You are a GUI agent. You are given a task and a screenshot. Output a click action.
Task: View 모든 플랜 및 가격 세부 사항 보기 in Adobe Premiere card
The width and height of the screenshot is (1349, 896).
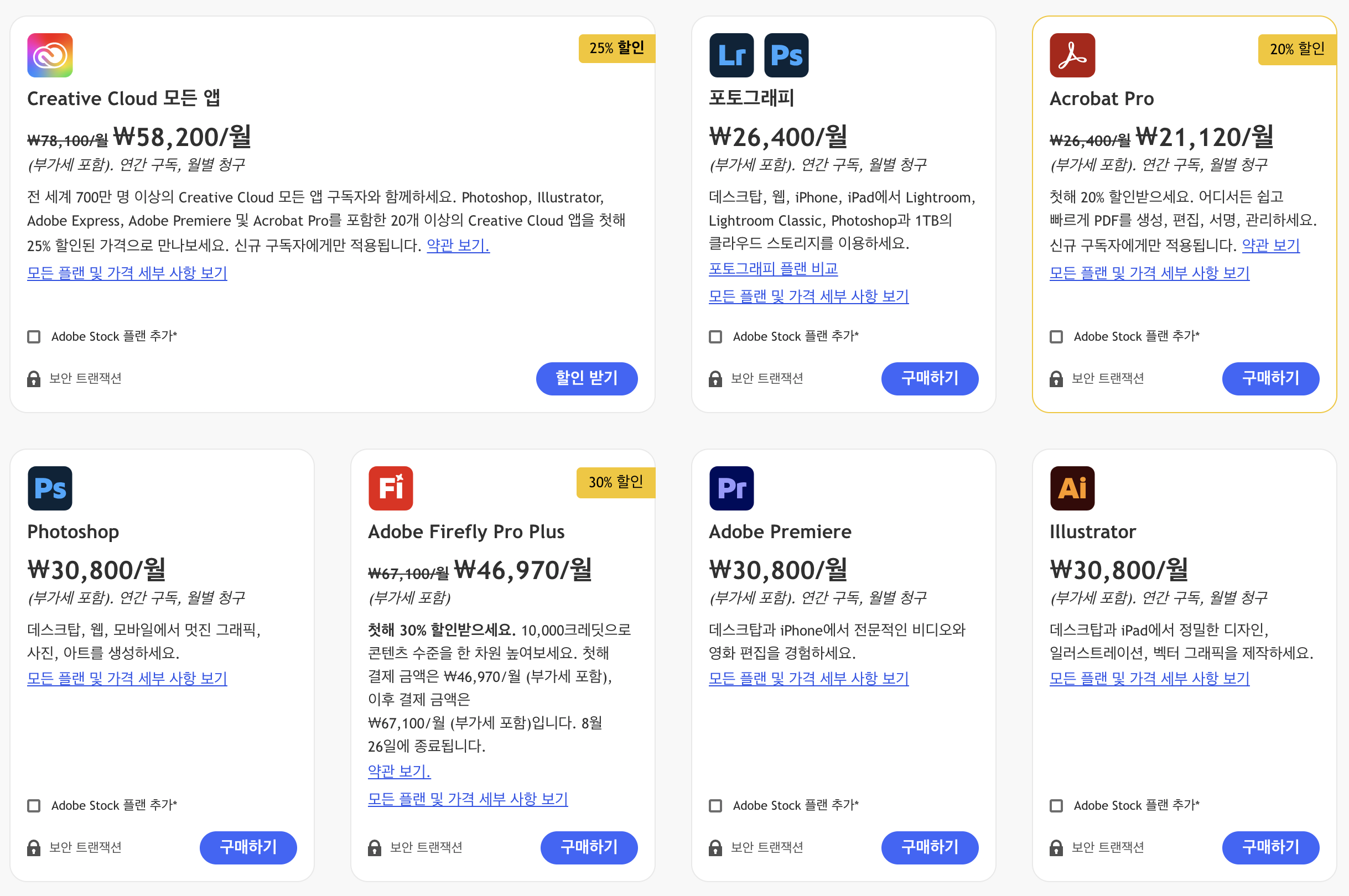click(x=808, y=678)
